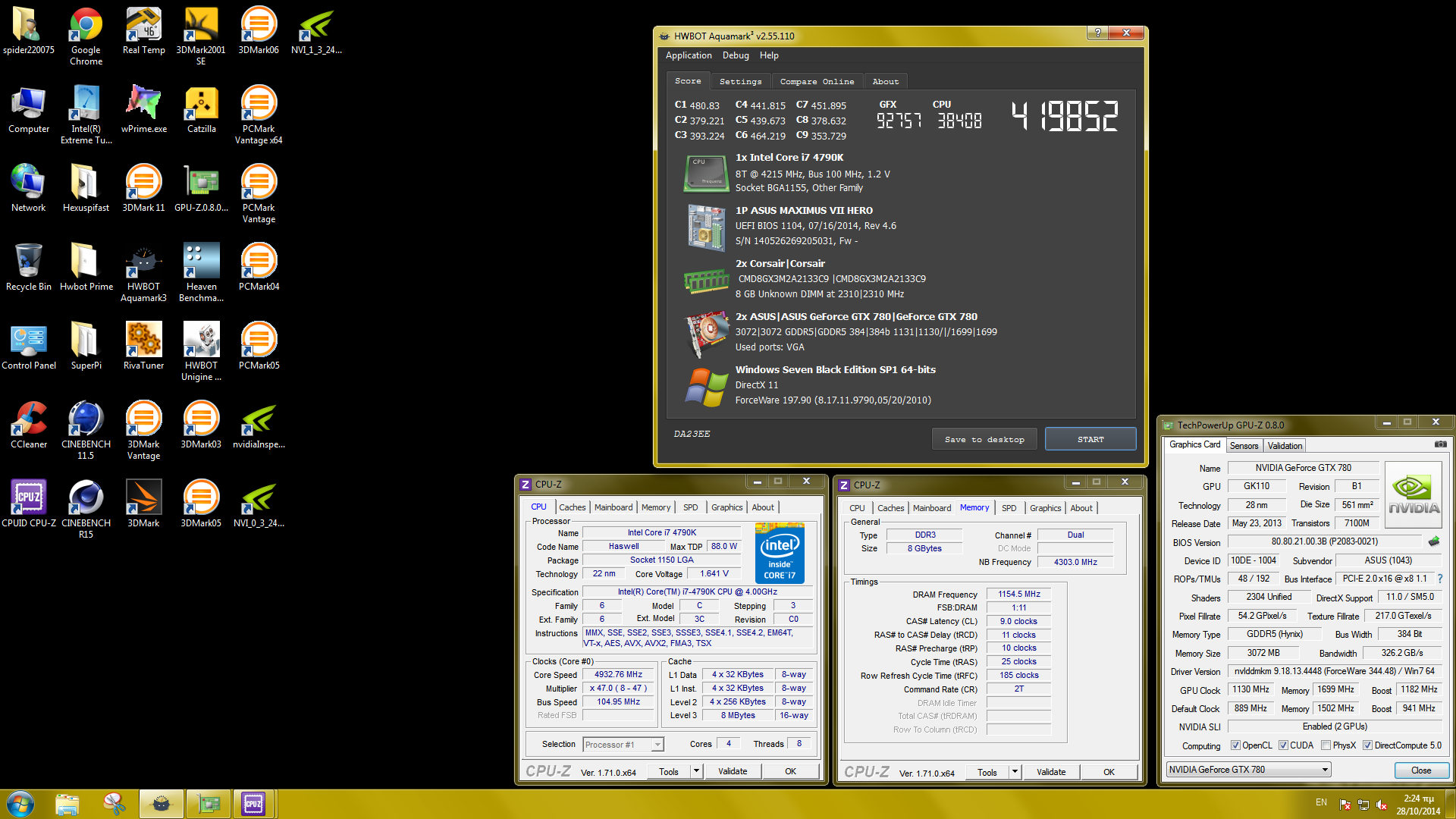Select Mainboard tab in left CPU-Z
This screenshot has height=819, width=1456.
pos(613,507)
